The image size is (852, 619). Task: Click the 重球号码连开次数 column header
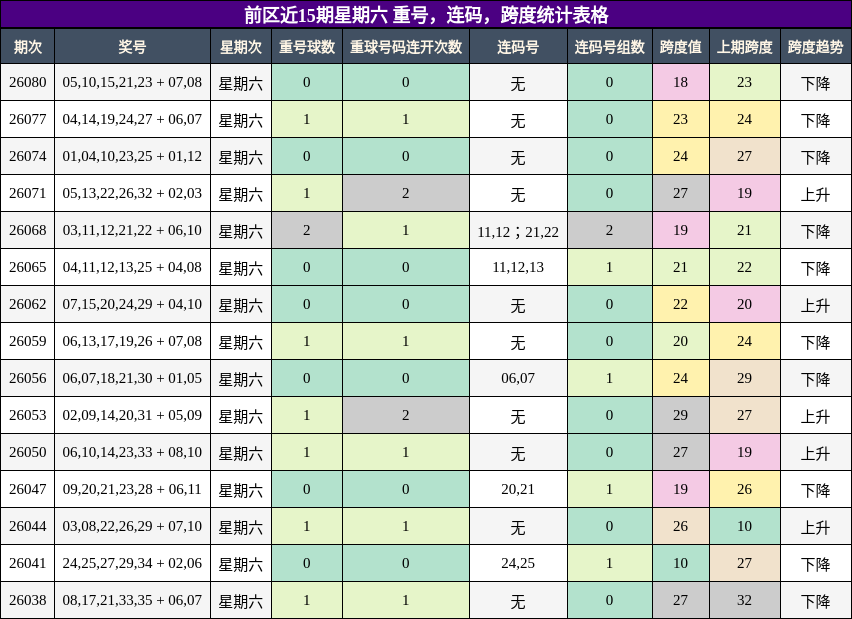tap(406, 47)
